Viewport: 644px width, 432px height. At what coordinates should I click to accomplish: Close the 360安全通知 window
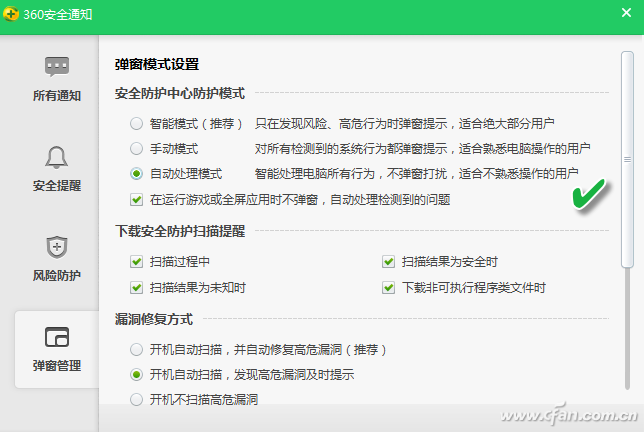tap(626, 13)
